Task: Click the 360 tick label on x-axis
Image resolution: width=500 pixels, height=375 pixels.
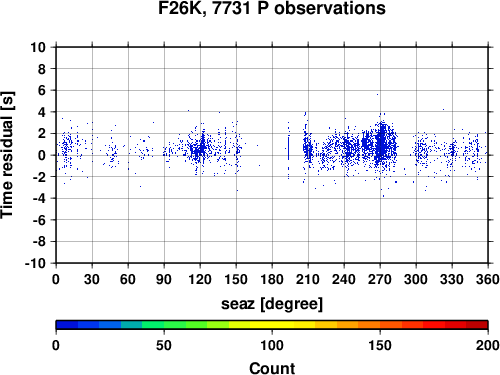Action: pos(488,279)
